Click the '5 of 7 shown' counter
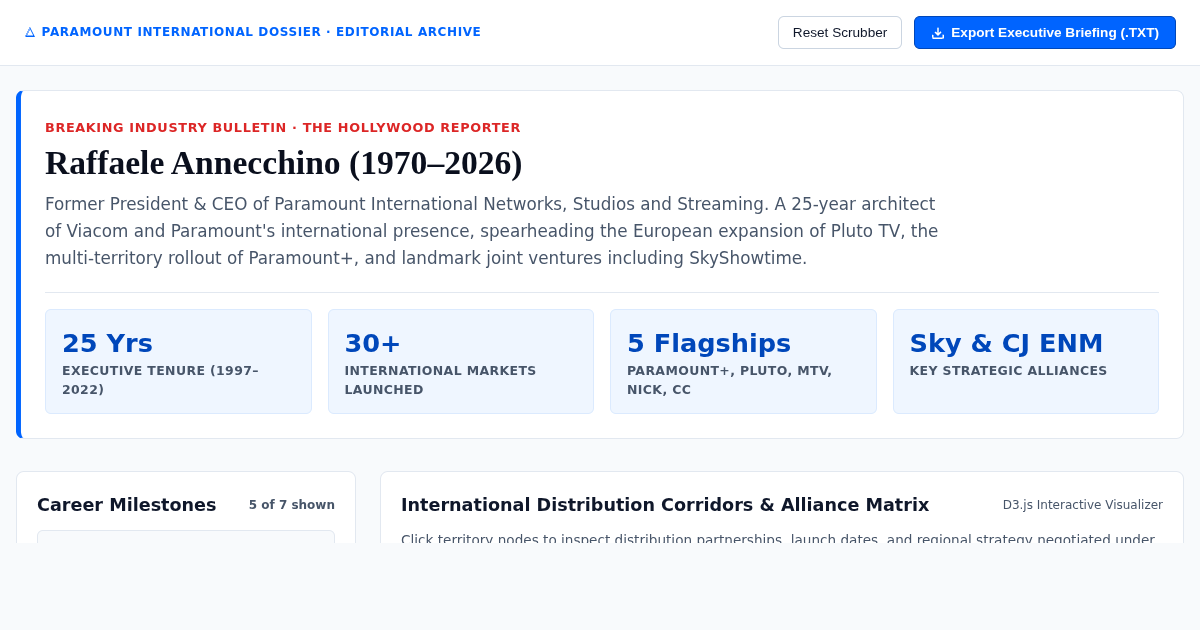This screenshot has height=630, width=1200. [x=292, y=505]
